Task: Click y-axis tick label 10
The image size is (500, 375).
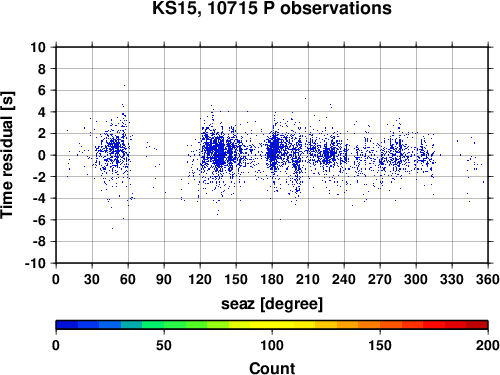Action: coord(38,47)
